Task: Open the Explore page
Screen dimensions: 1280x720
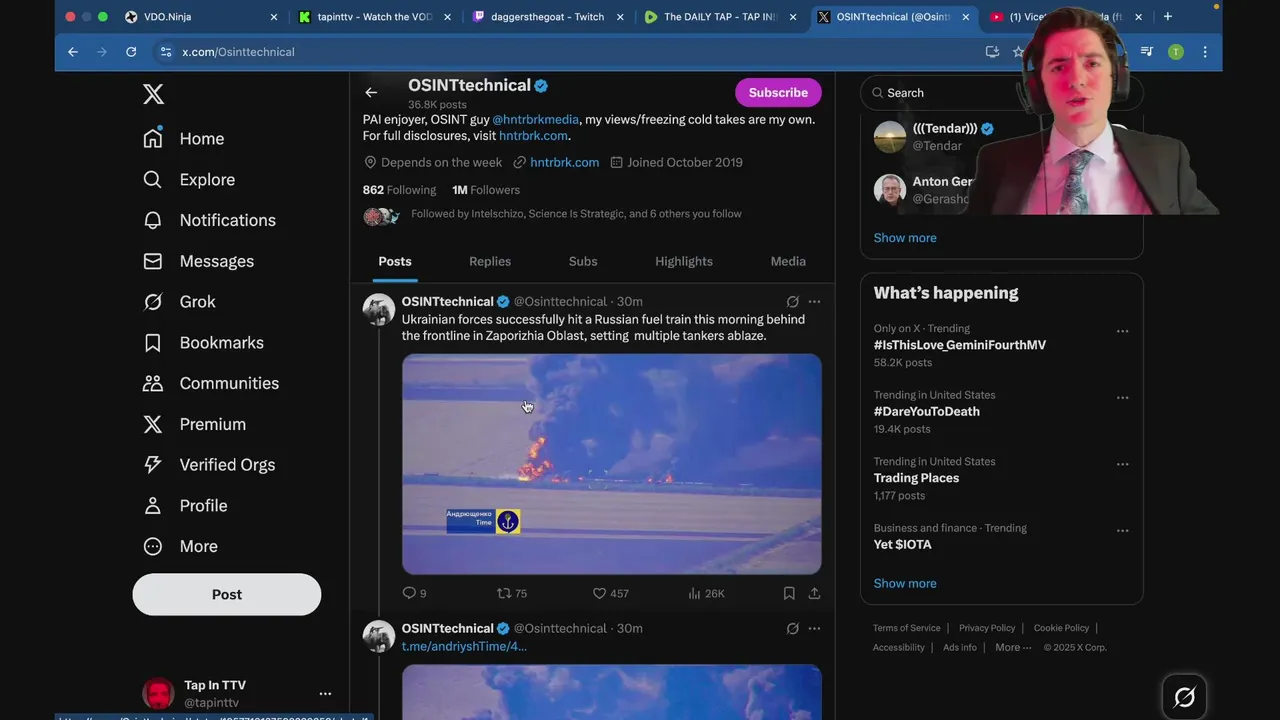Action: (x=189, y=180)
